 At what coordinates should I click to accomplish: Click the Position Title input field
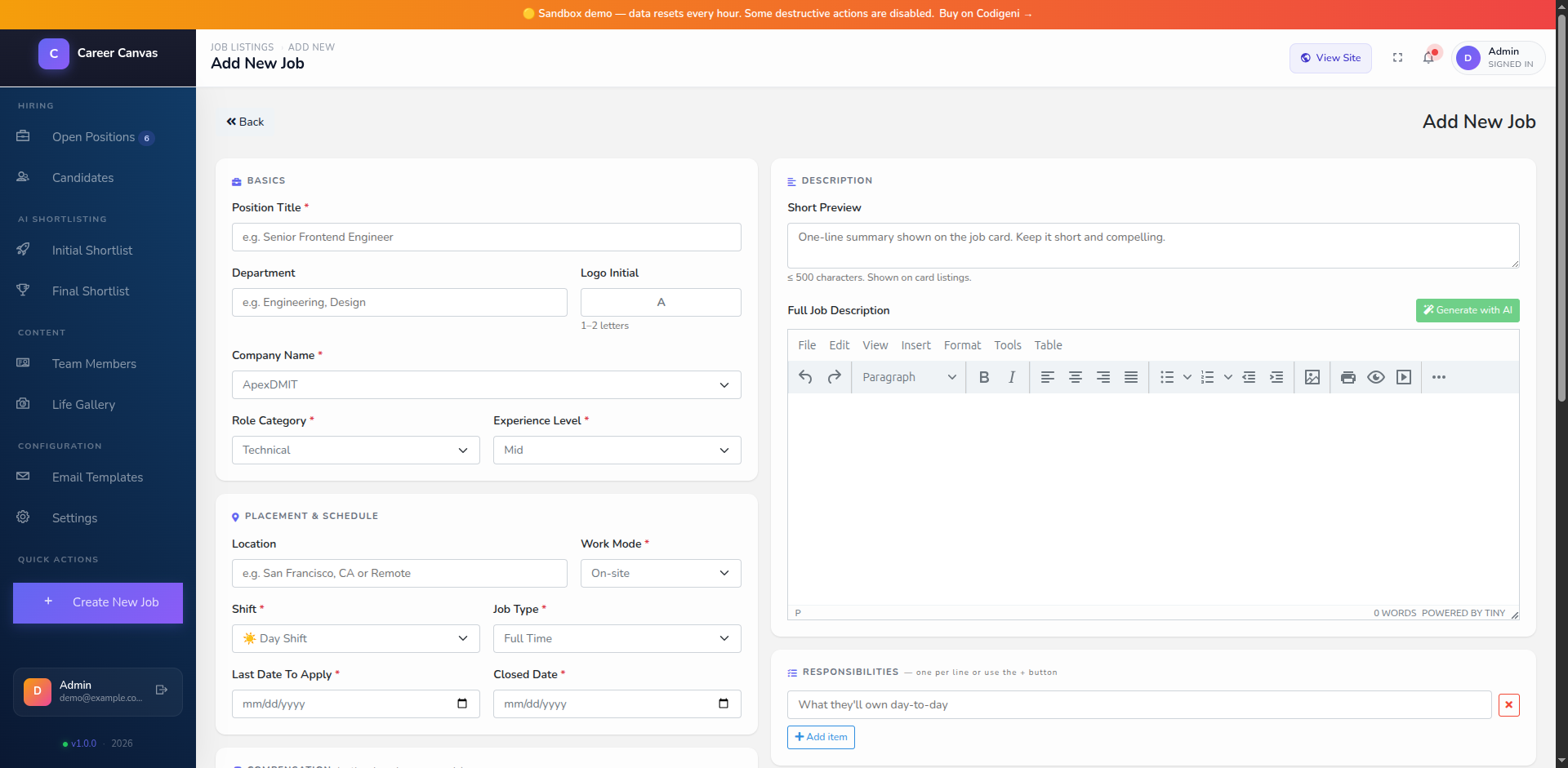[487, 238]
